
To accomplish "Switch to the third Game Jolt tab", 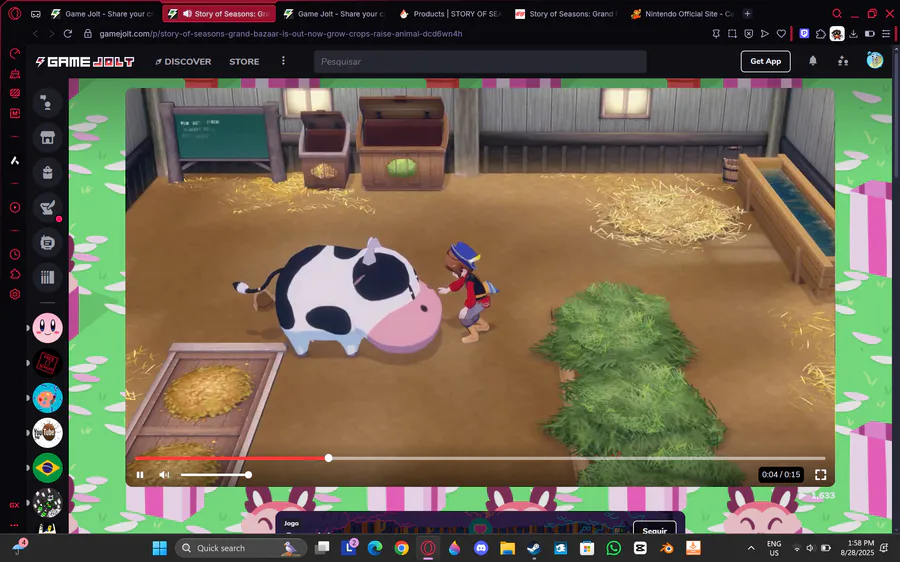I will pyautogui.click(x=334, y=14).
